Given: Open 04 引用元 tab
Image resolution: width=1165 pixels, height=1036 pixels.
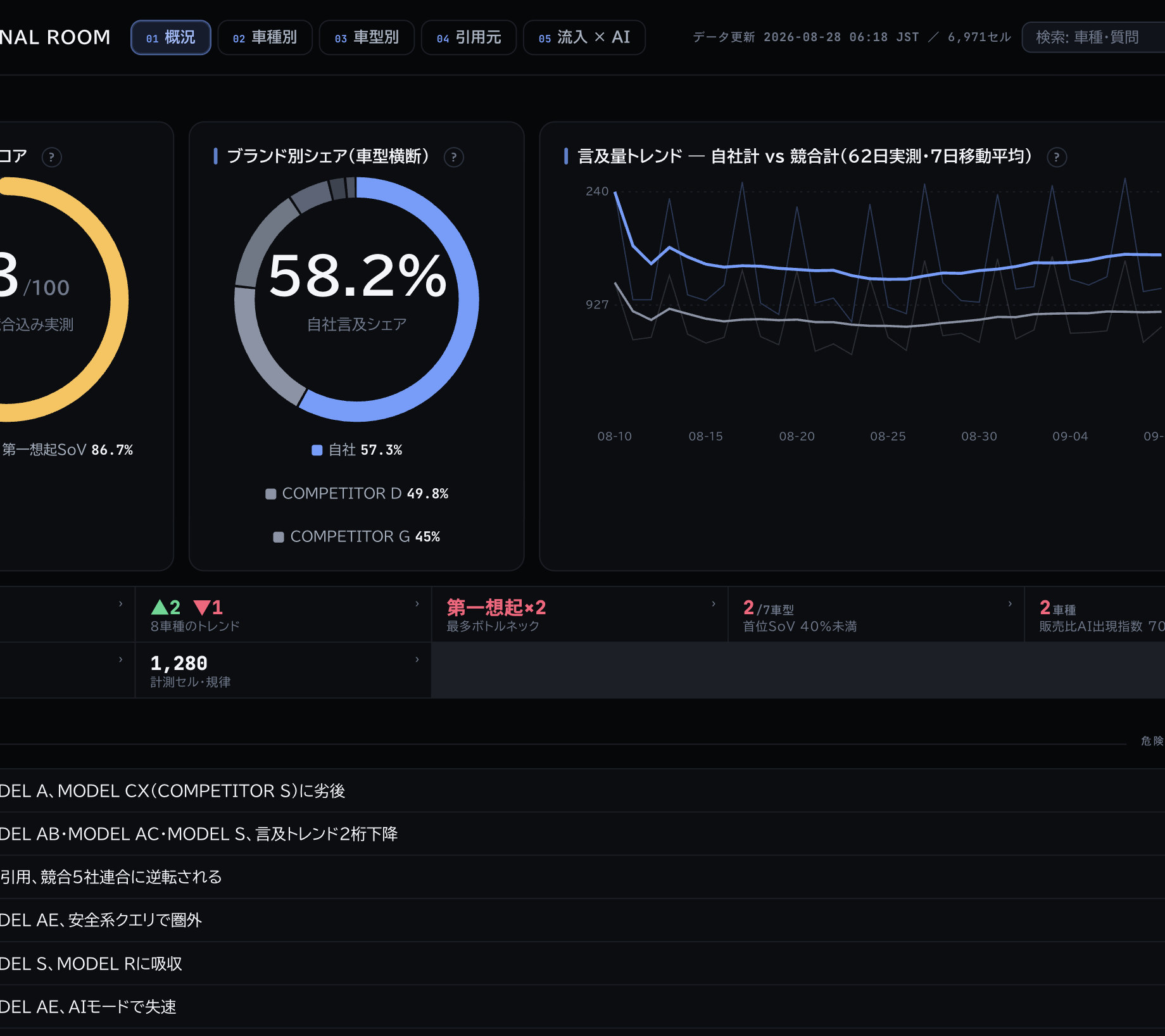Looking at the screenshot, I should coord(469,37).
